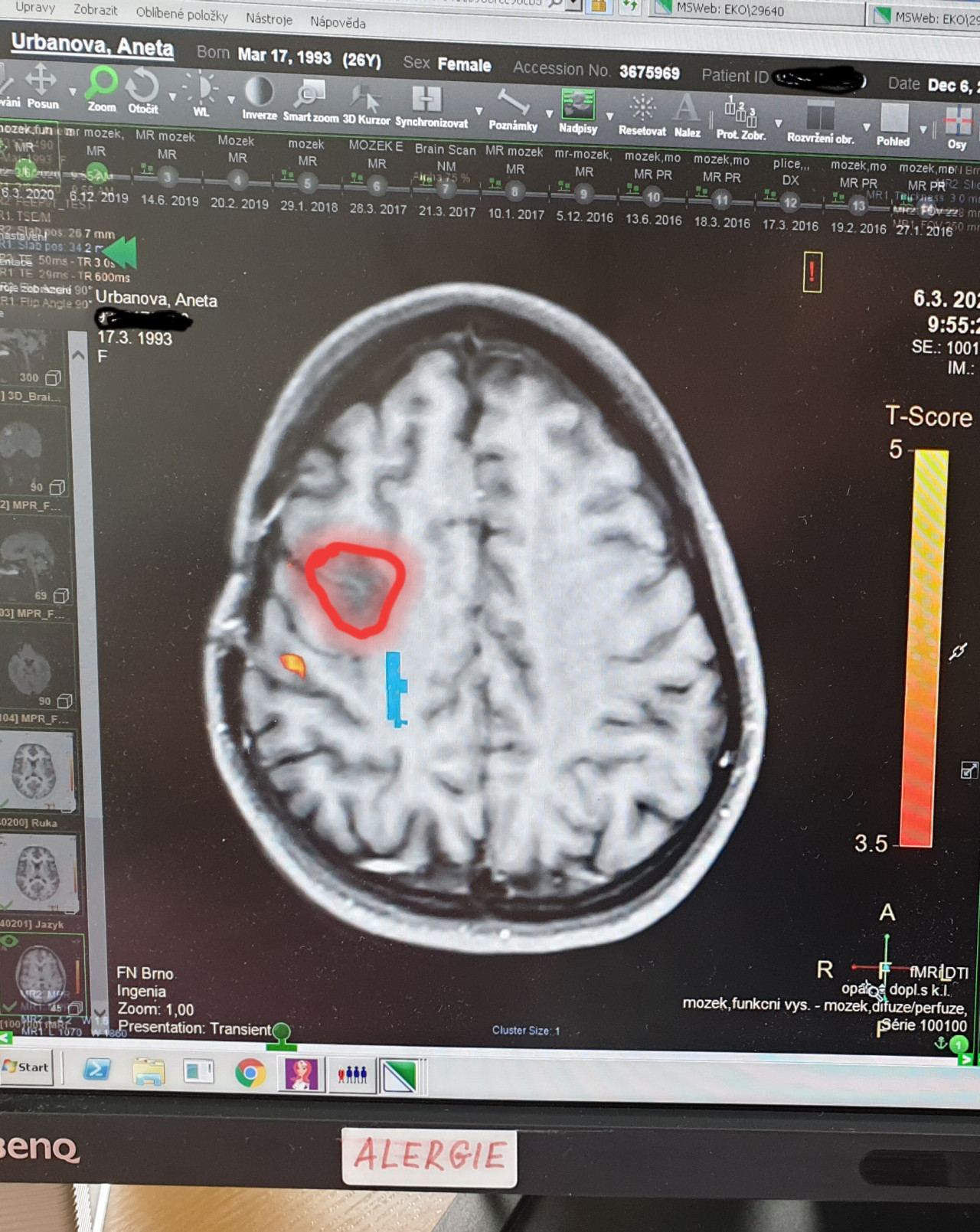The width and height of the screenshot is (980, 1232).
Task: Click the woman avatar taskbar icon
Action: [301, 1074]
